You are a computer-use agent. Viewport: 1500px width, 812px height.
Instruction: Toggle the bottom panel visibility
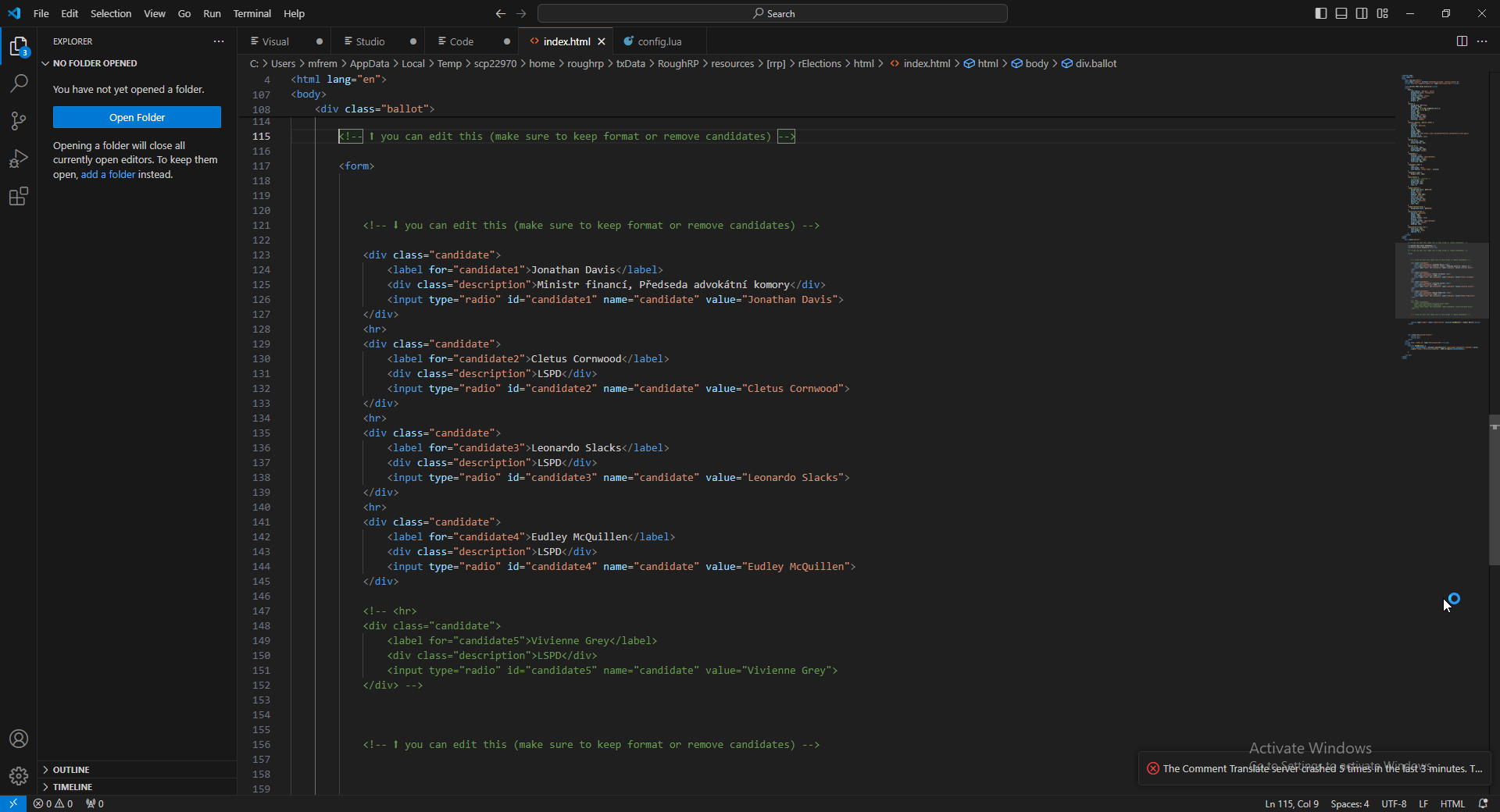click(1341, 13)
